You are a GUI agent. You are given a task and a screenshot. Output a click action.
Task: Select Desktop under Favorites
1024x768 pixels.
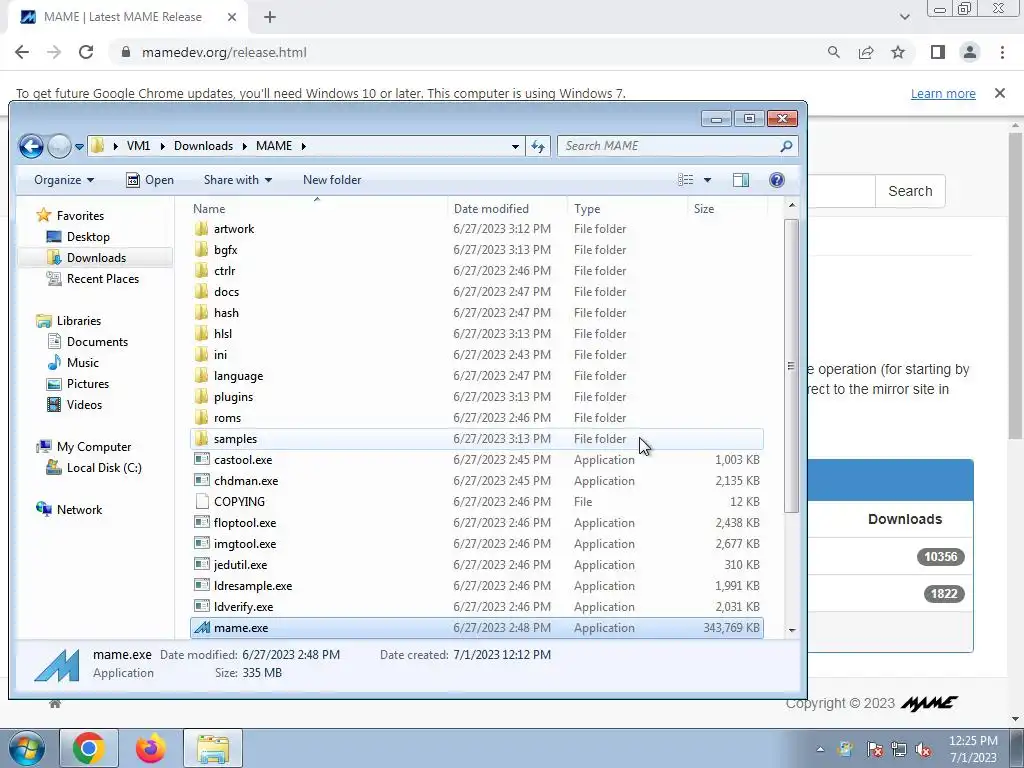78,237
